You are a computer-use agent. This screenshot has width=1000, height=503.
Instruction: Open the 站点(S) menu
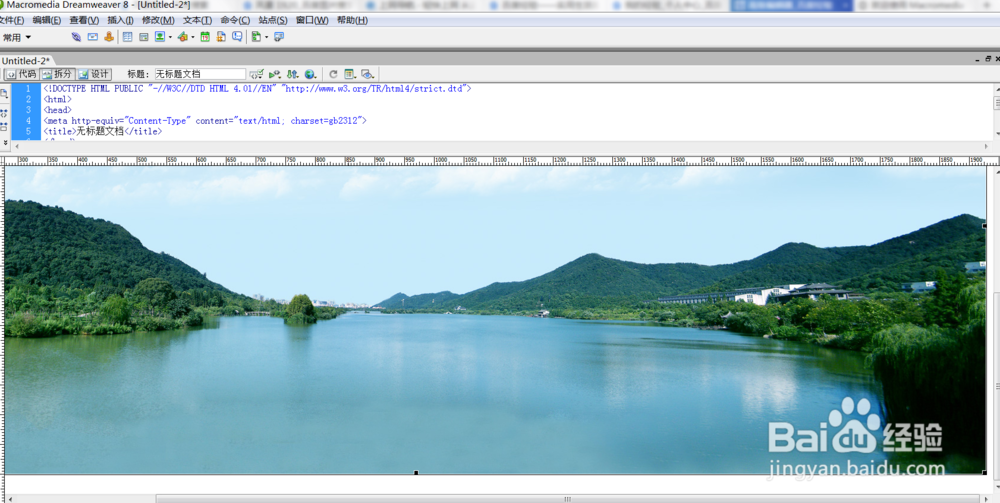point(273,20)
